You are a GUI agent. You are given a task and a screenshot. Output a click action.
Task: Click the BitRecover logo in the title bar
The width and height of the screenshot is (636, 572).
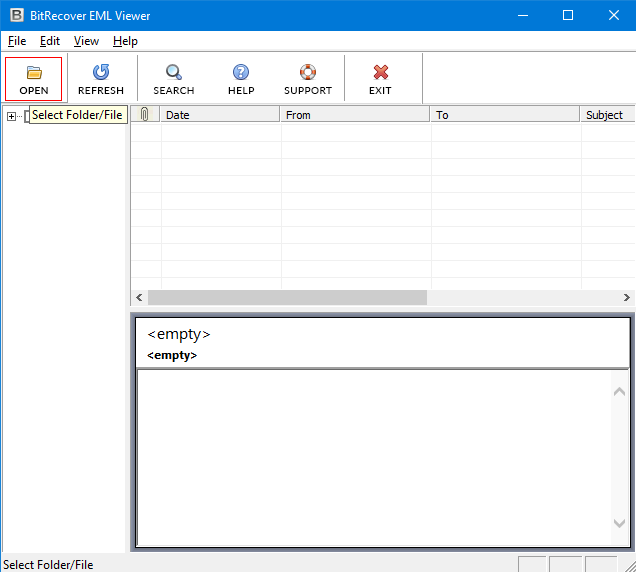(17, 15)
